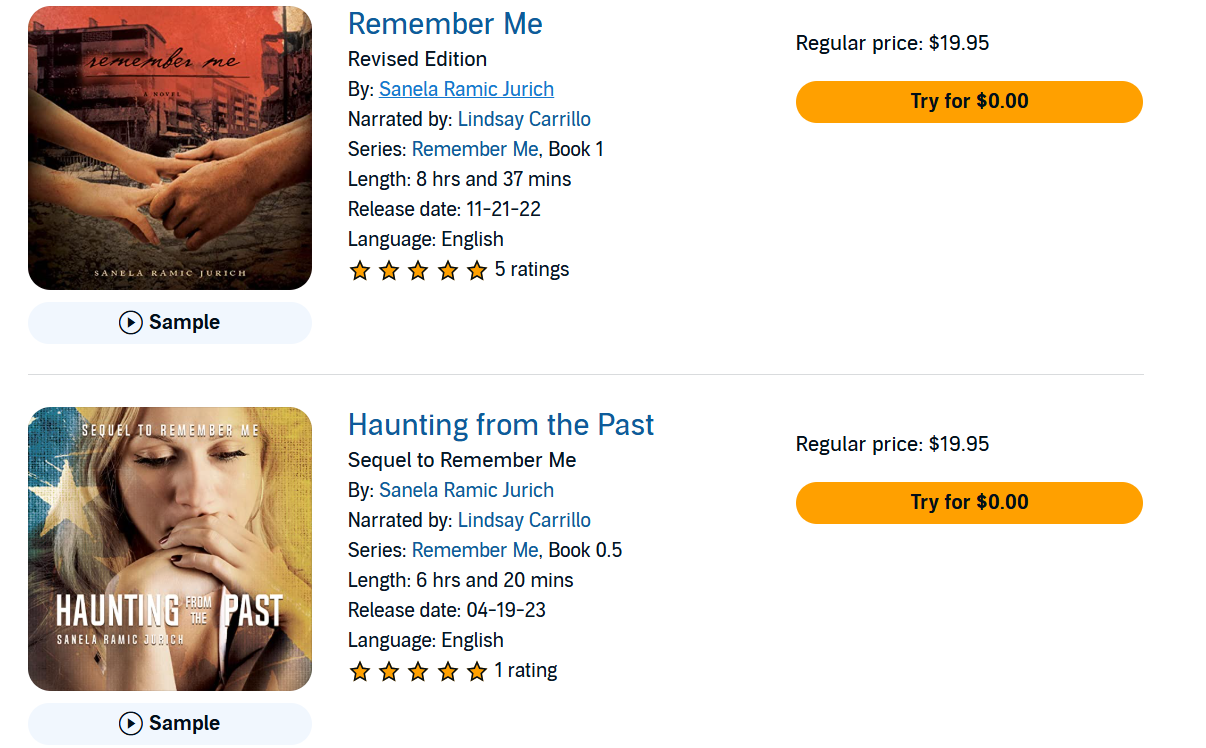This screenshot has height=748, width=1206.
Task: View the 1 rating for Haunting from the Past
Action: point(526,670)
